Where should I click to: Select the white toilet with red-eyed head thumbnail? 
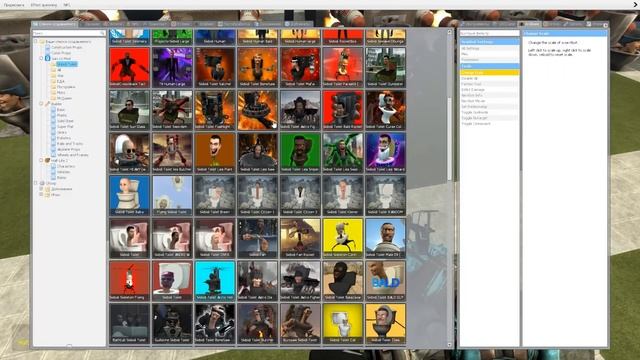[385, 110]
